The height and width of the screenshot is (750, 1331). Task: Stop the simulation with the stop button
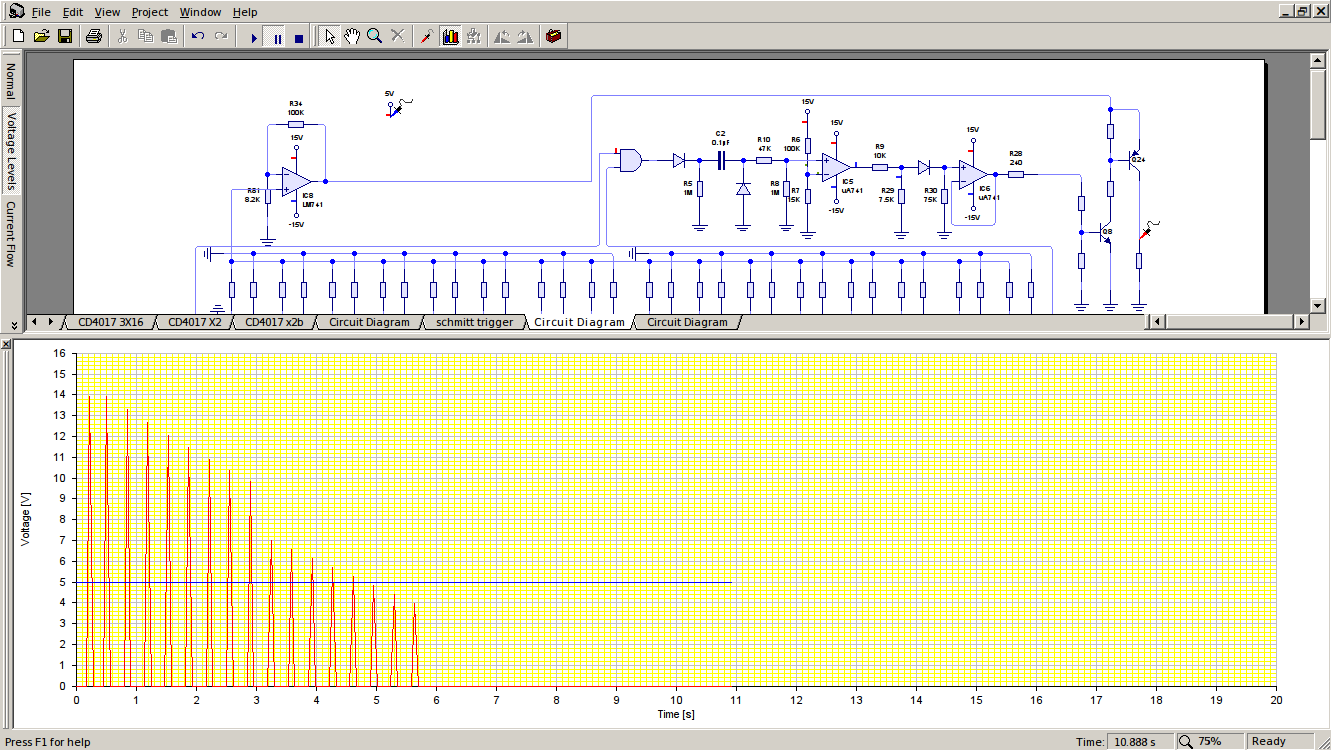pyautogui.click(x=298, y=37)
